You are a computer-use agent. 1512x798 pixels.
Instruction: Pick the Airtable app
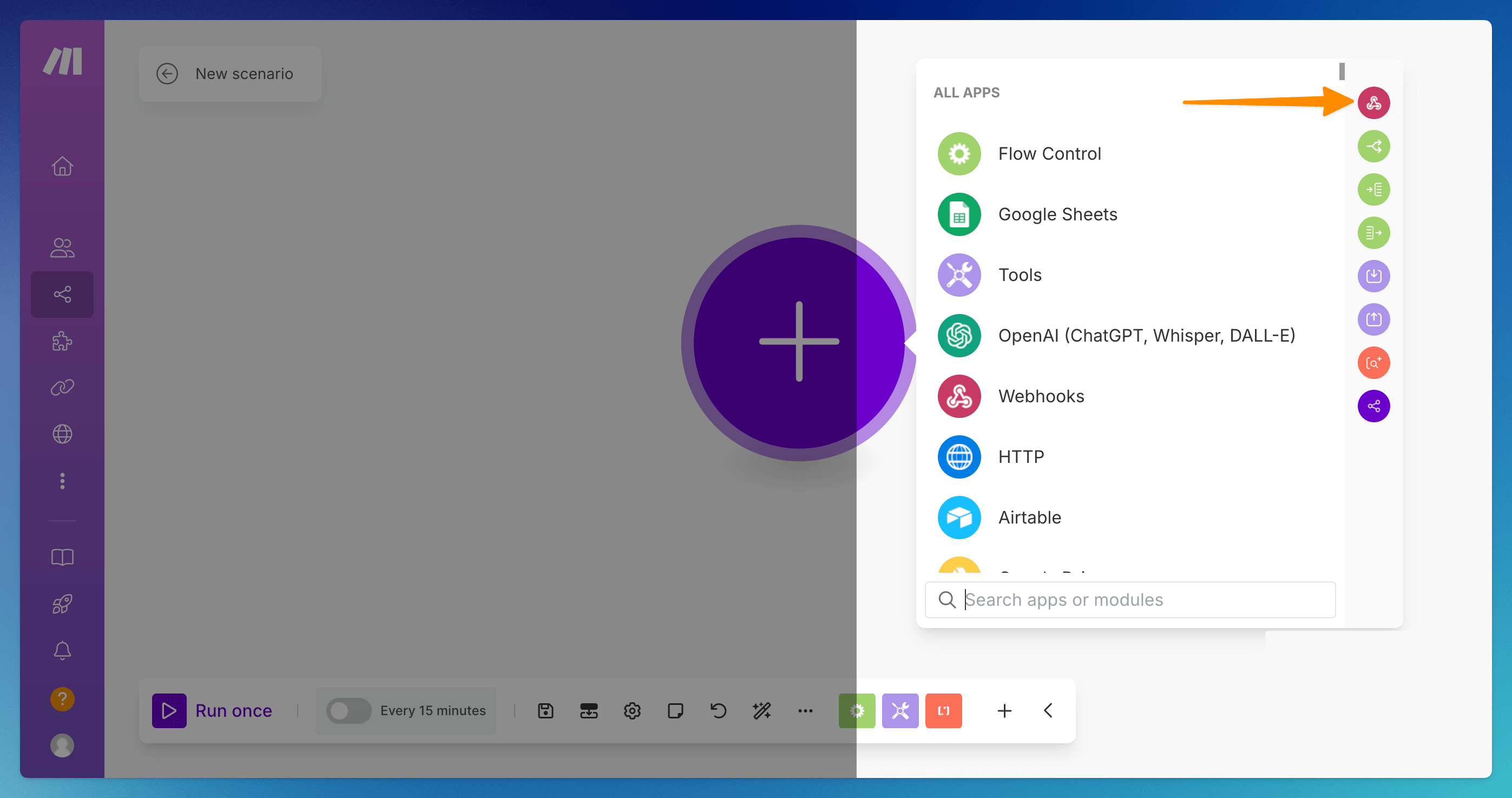coord(1029,518)
